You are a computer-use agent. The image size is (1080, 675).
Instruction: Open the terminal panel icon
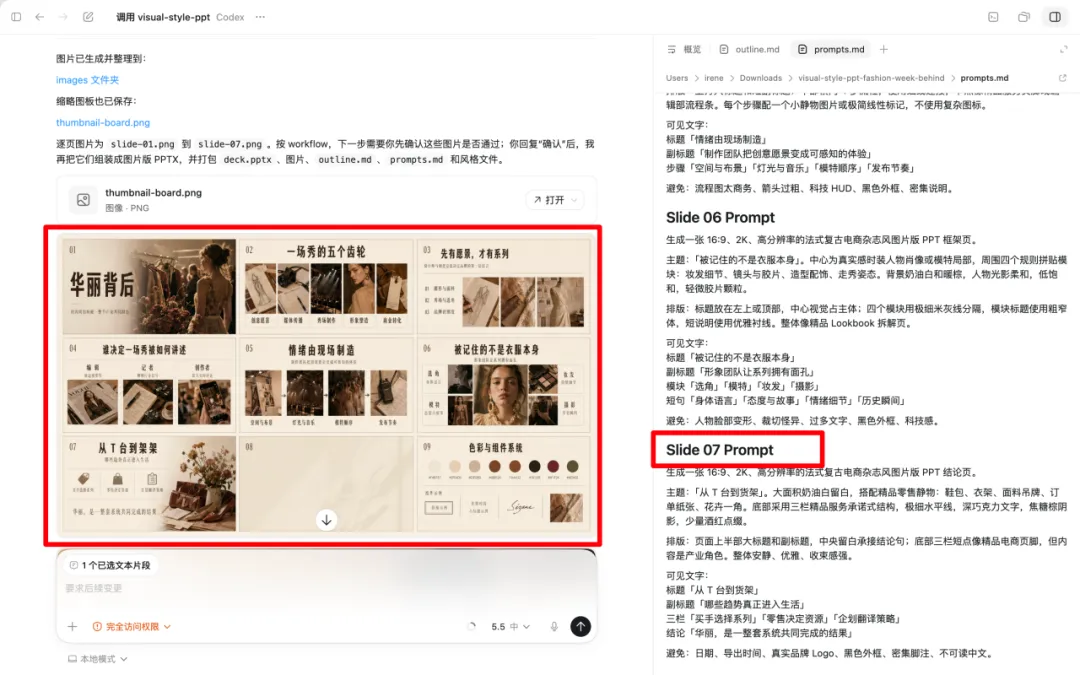[993, 17]
